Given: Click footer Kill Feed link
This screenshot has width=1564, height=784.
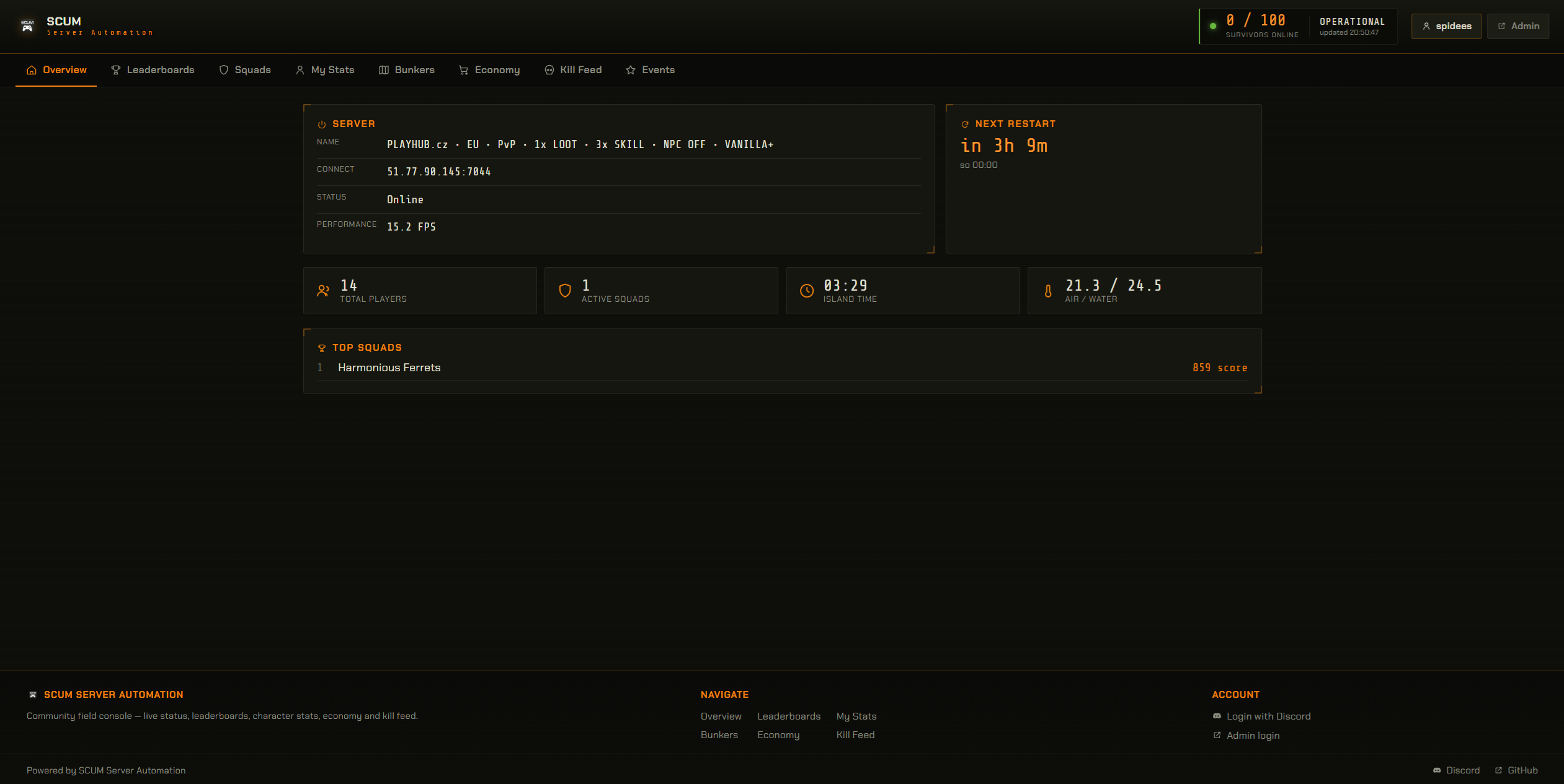Looking at the screenshot, I should click(x=855, y=735).
